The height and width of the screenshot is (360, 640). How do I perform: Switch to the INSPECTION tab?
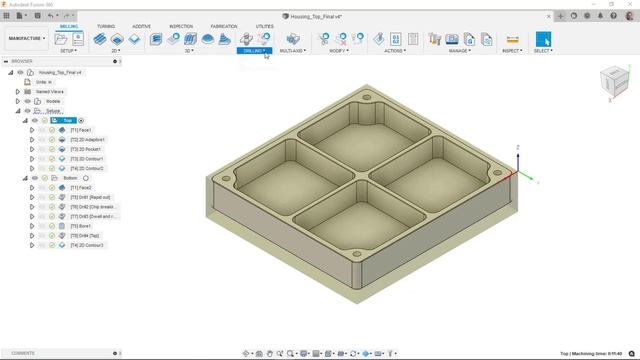click(181, 26)
